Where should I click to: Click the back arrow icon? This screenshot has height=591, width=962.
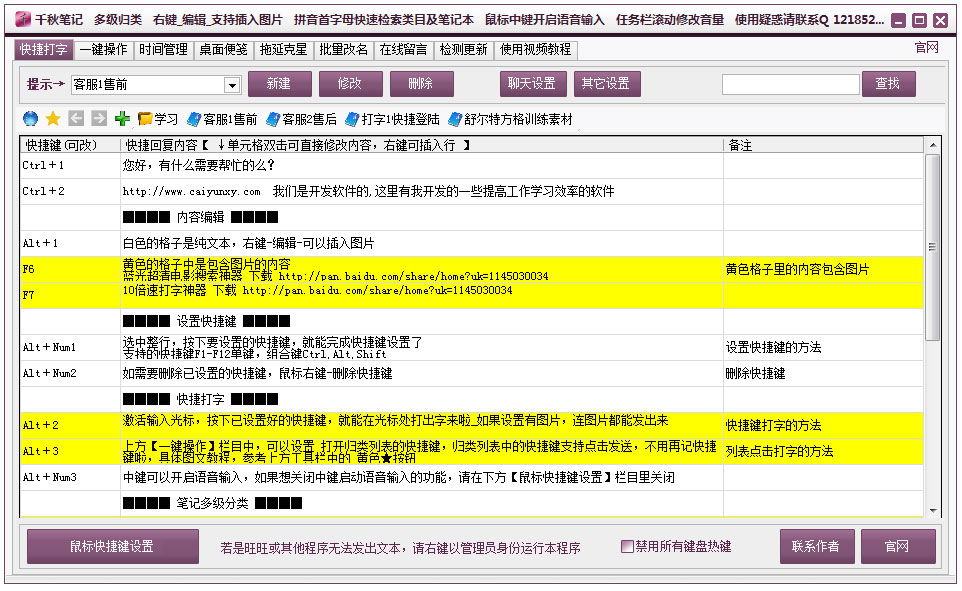click(x=76, y=118)
